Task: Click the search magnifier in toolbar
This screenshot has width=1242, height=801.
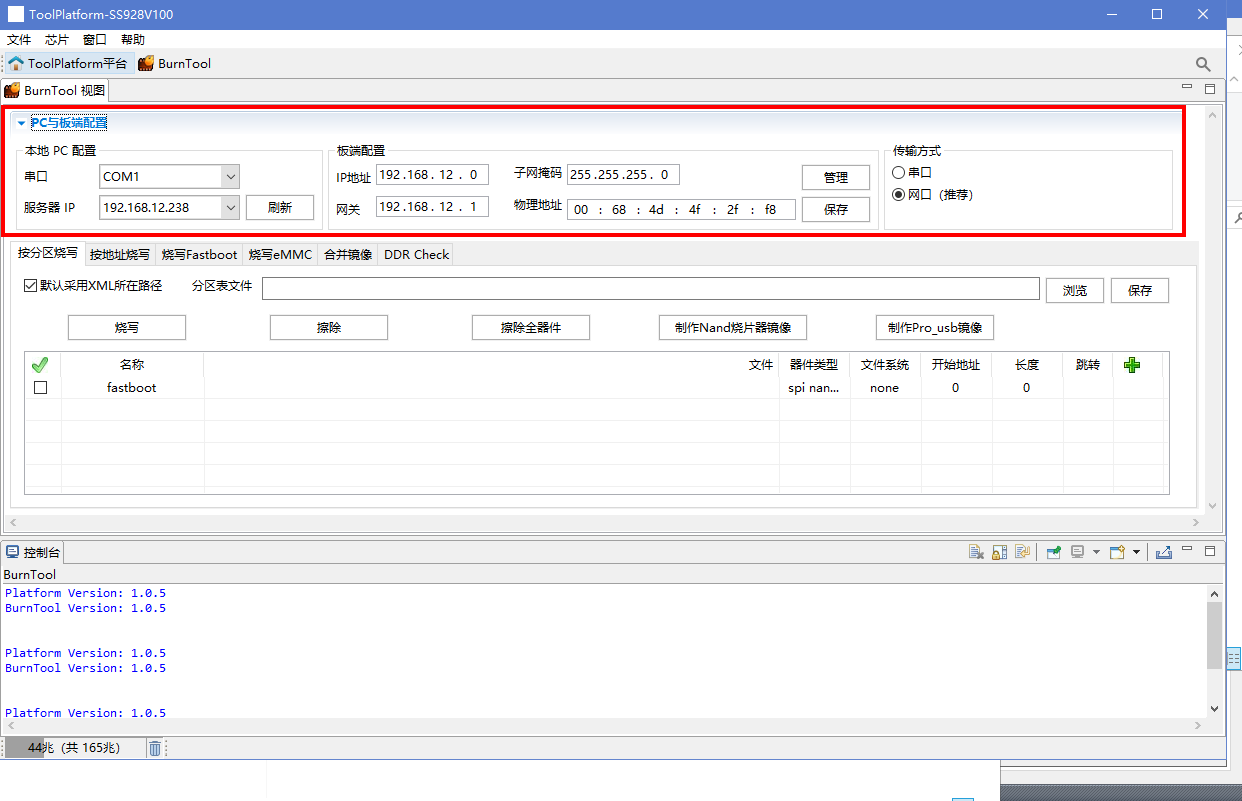Action: (1203, 64)
